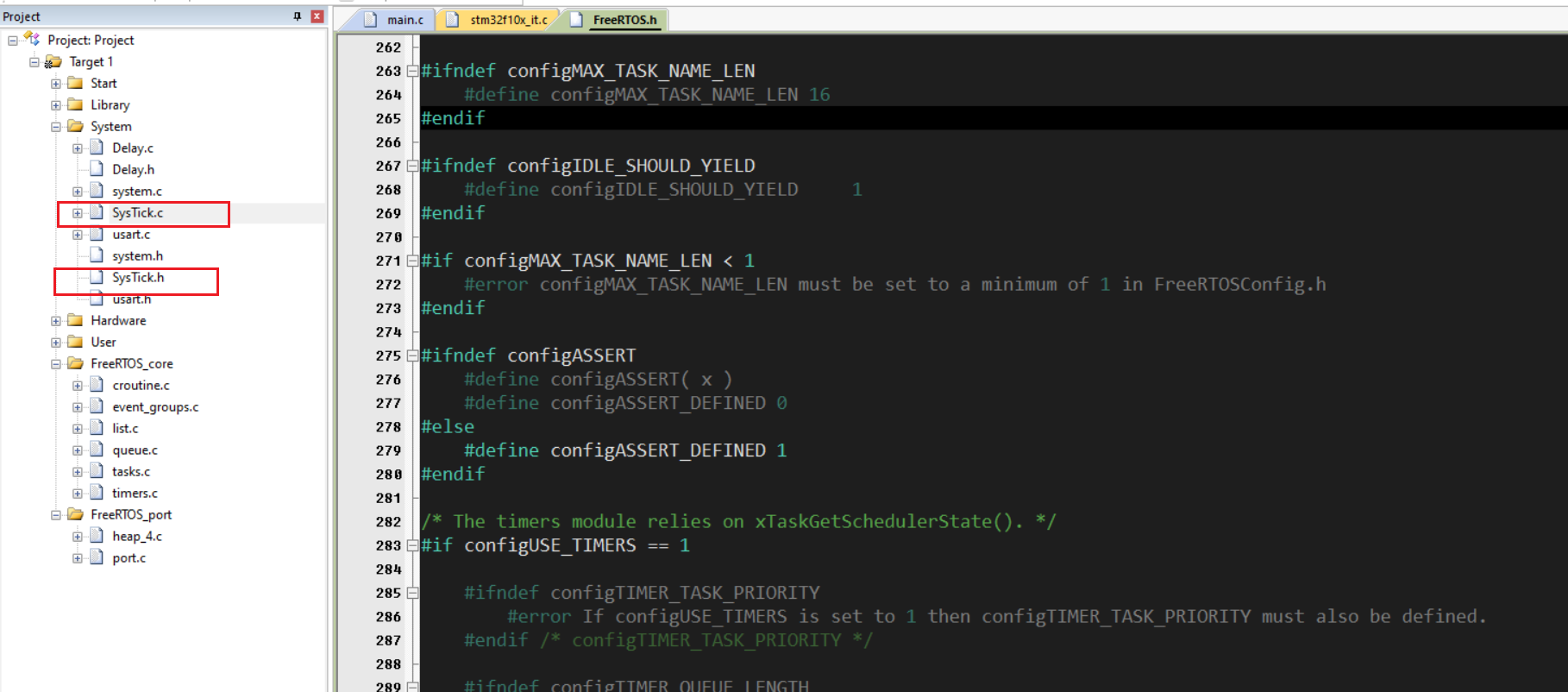The width and height of the screenshot is (1568, 692).
Task: Click the Library folder icon
Action: click(75, 104)
